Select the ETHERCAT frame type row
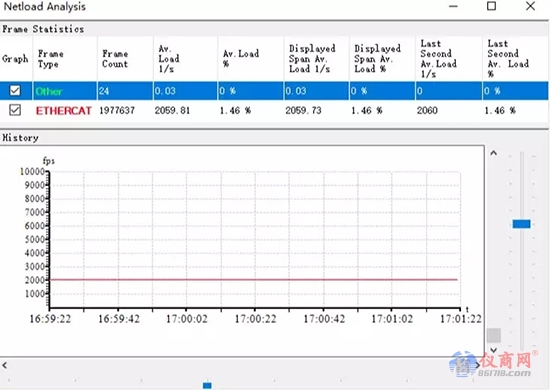The width and height of the screenshot is (550, 390). pyautogui.click(x=274, y=110)
